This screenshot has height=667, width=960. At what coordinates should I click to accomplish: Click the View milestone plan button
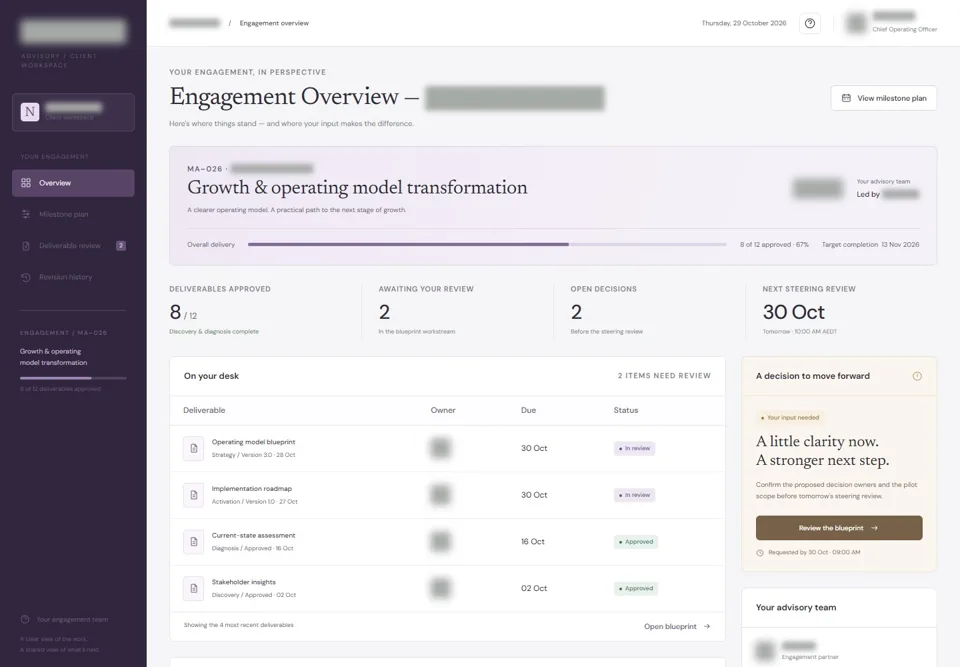(883, 98)
